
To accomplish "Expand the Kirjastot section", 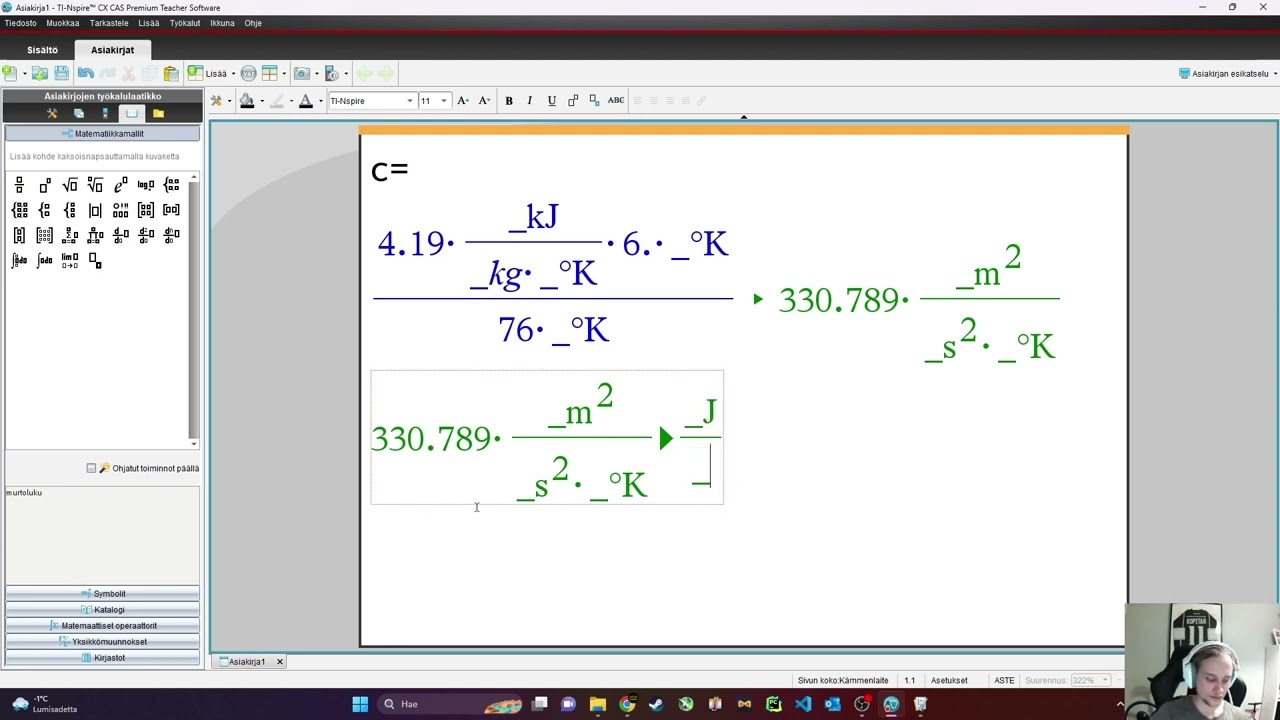I will click(102, 658).
